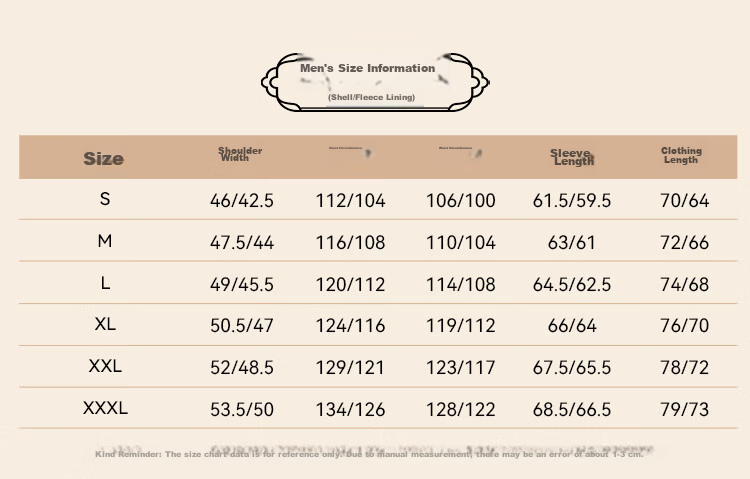
Task: Select the XXL size row label
Action: (105, 366)
